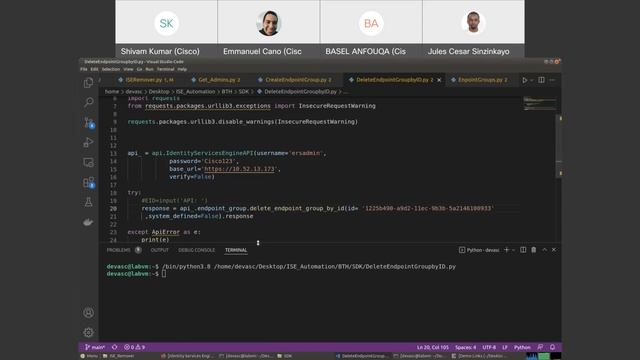Create a new terminal with plus icon

pos(507,250)
